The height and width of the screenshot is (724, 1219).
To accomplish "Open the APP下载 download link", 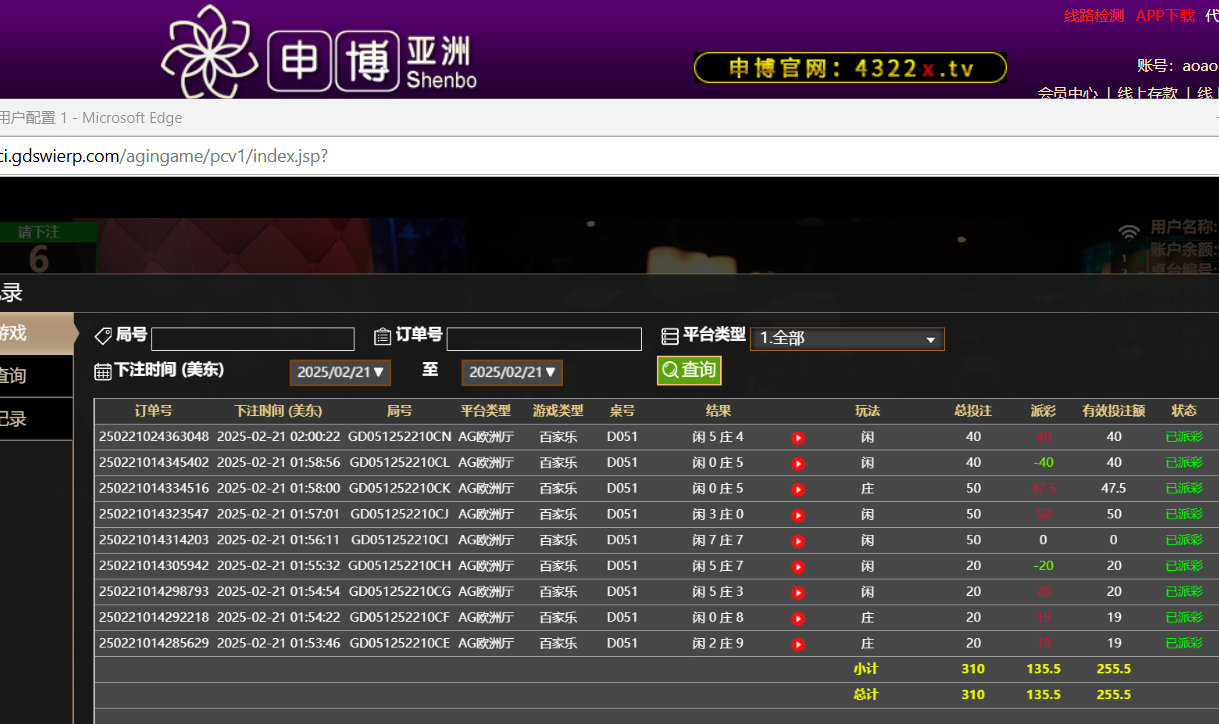I will 1165,16.
